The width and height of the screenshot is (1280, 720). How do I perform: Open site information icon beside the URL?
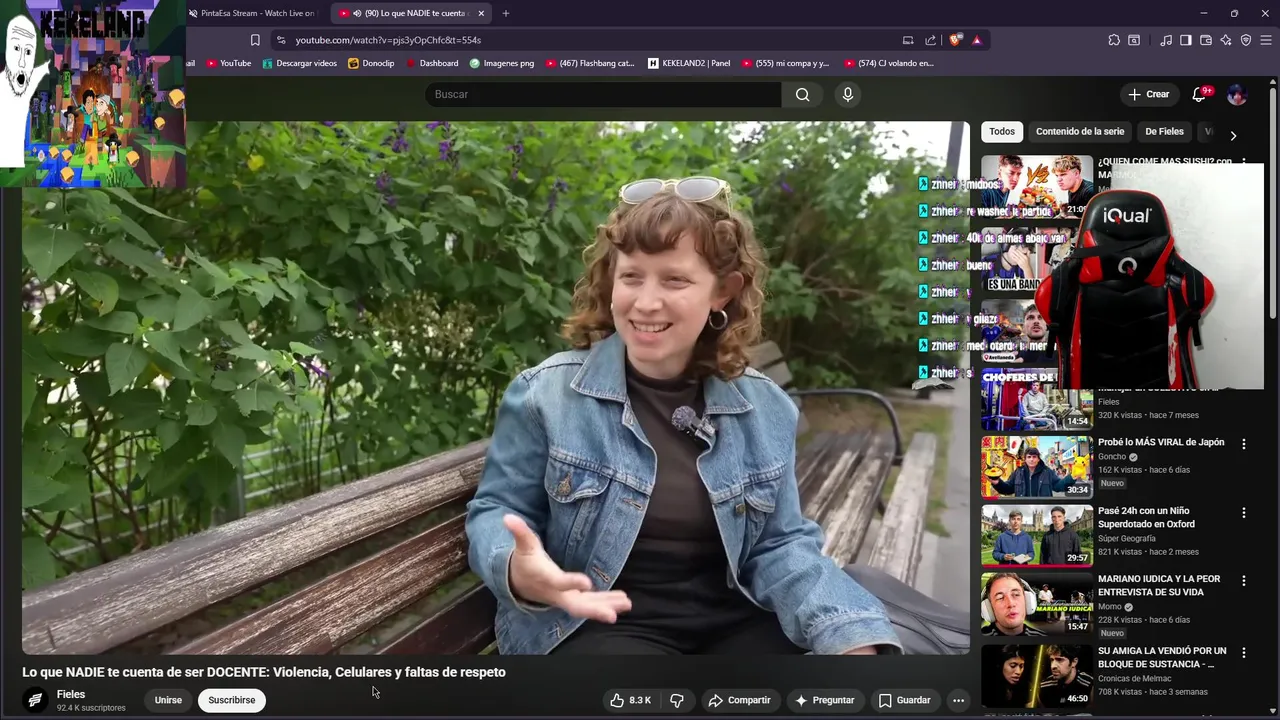pyautogui.click(x=281, y=40)
